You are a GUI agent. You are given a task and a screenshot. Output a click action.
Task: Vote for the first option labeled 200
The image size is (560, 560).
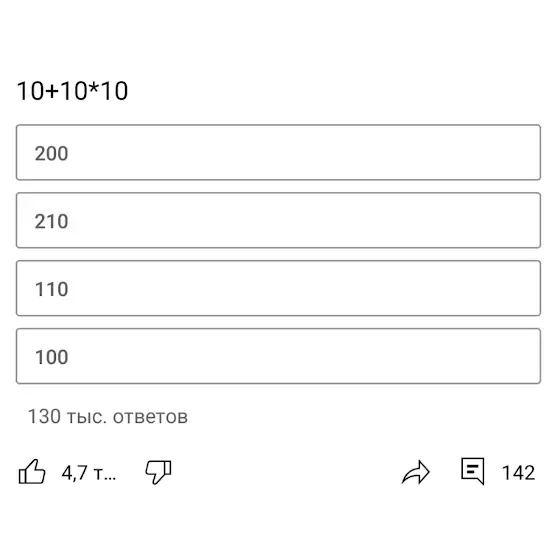point(278,152)
